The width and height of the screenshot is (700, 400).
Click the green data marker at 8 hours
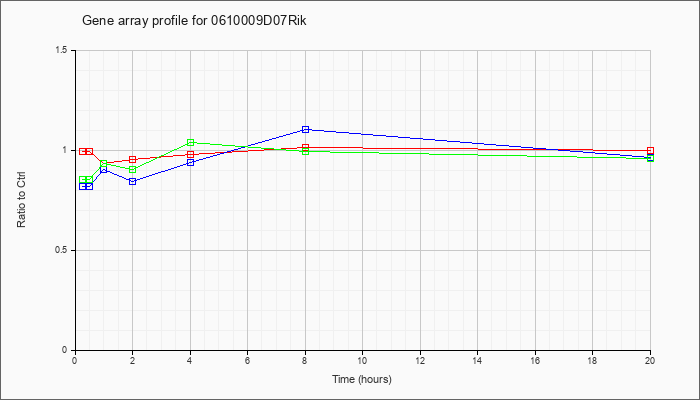[x=305, y=151]
